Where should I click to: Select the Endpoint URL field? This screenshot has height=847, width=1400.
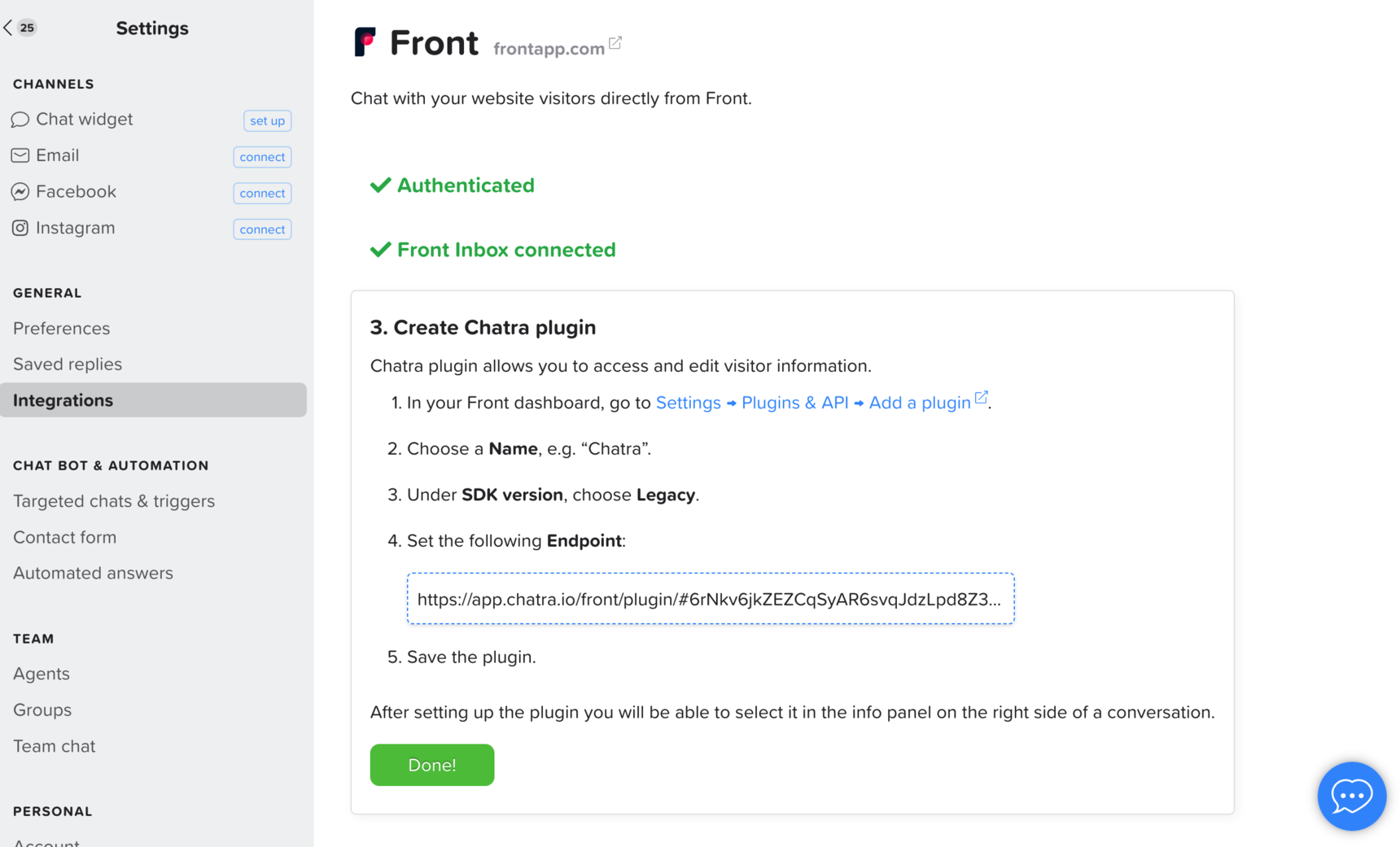(711, 599)
